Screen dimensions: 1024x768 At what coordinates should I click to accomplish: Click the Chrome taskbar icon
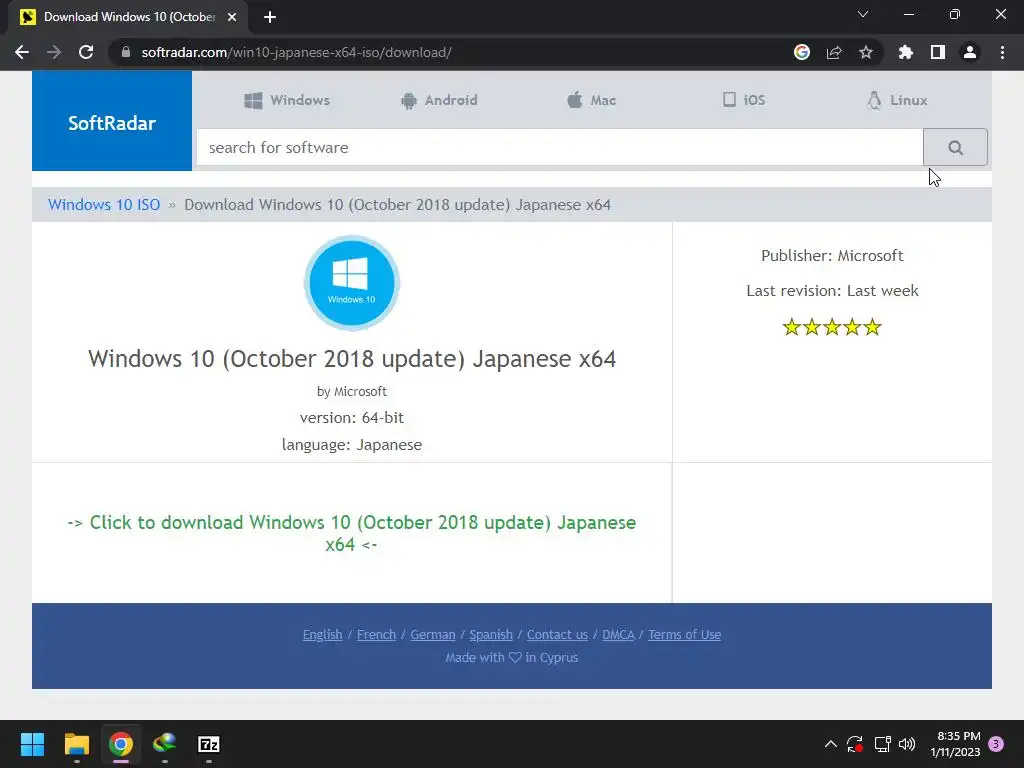click(121, 744)
